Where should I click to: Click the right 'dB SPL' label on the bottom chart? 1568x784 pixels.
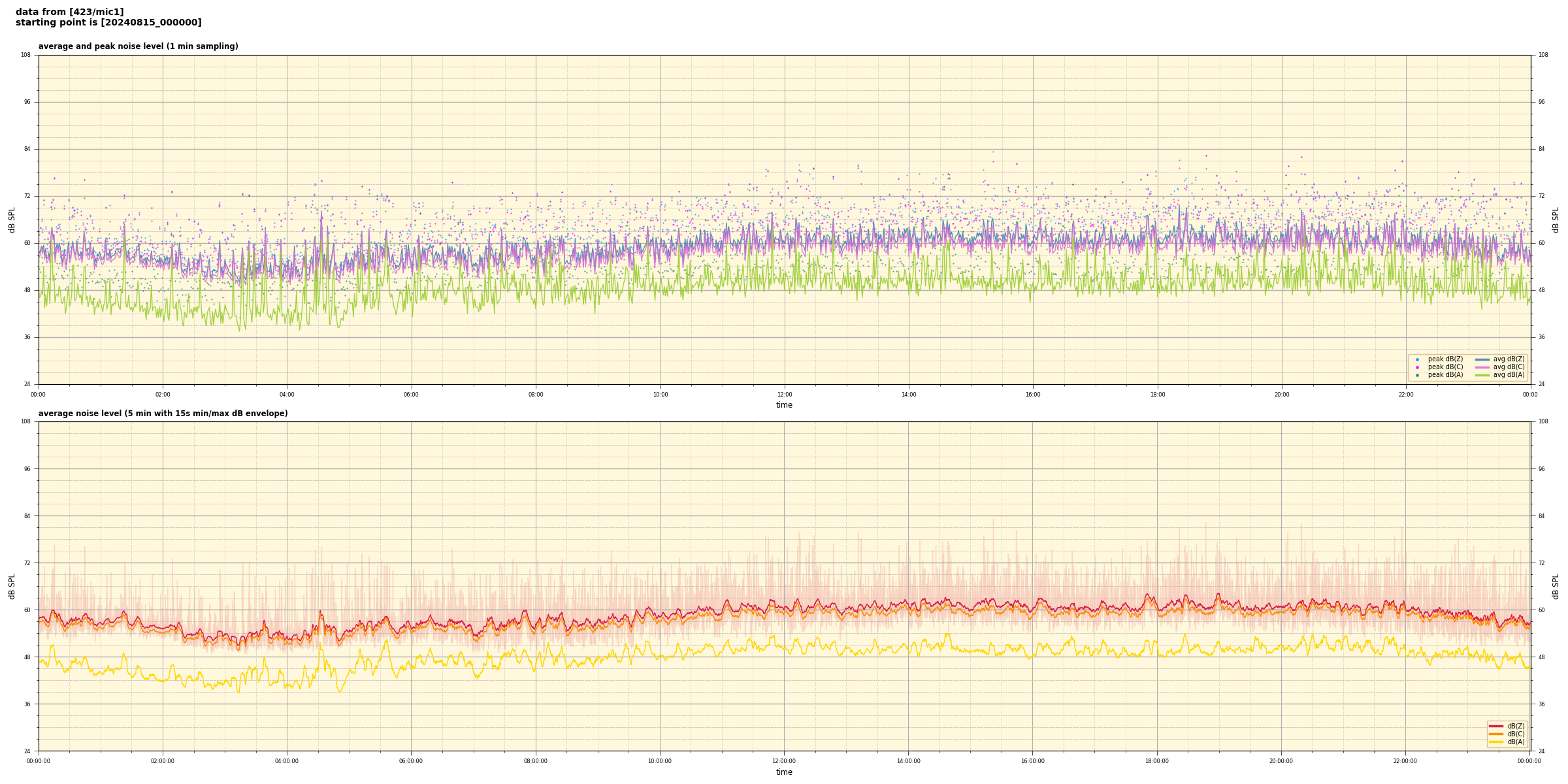coord(1556,586)
